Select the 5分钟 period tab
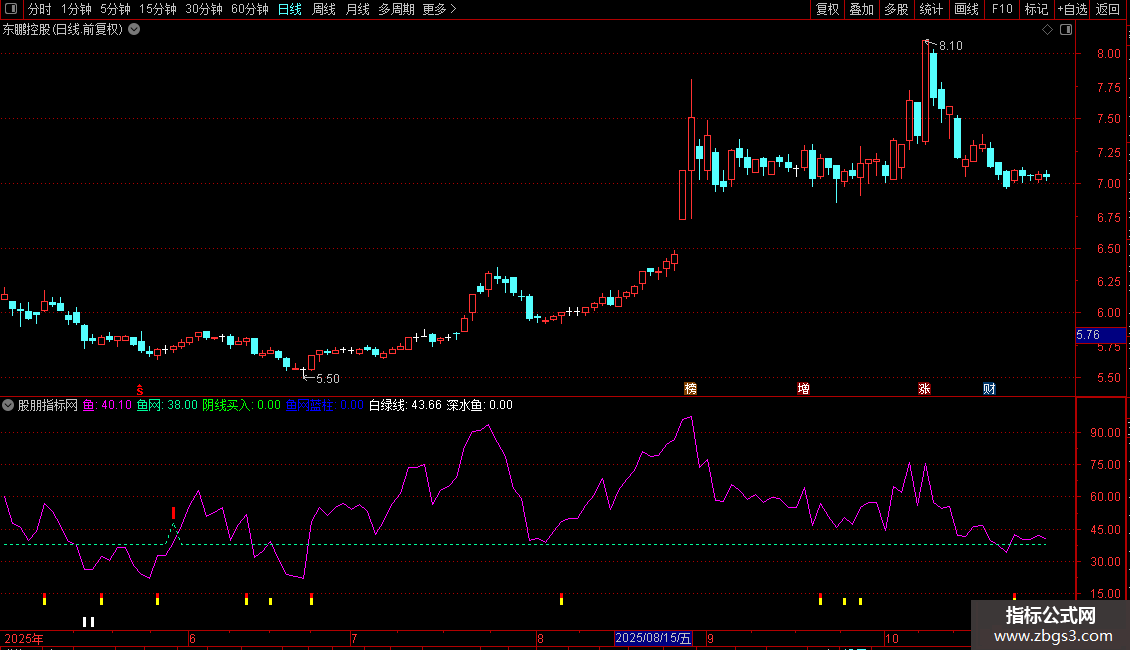This screenshot has height=650, width=1130. click(x=115, y=9)
